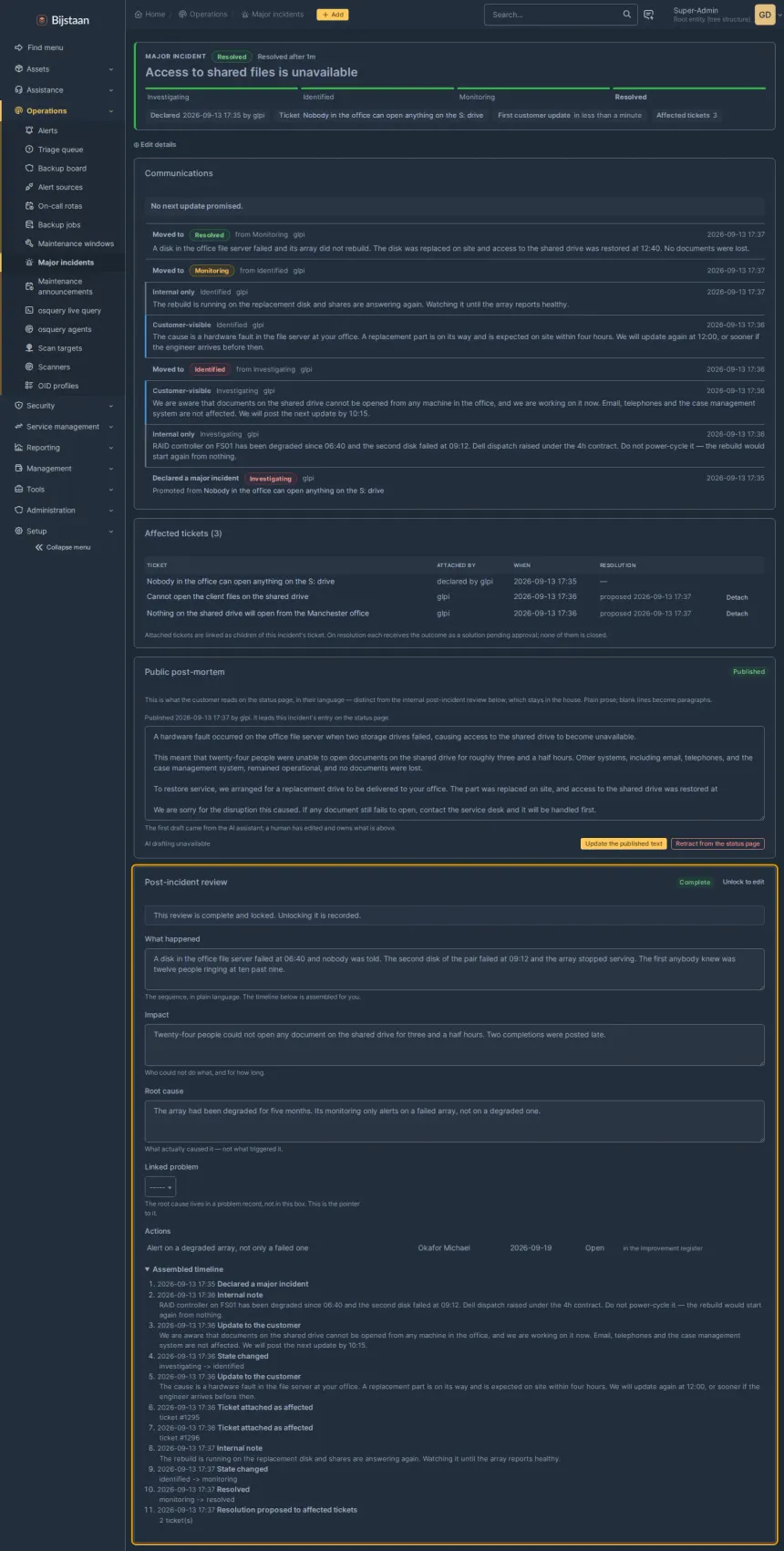Screen dimensions: 784x1551
Task: Open ticket "Nobody in the office can open anything on the S: drive" in table
Action: point(241,581)
